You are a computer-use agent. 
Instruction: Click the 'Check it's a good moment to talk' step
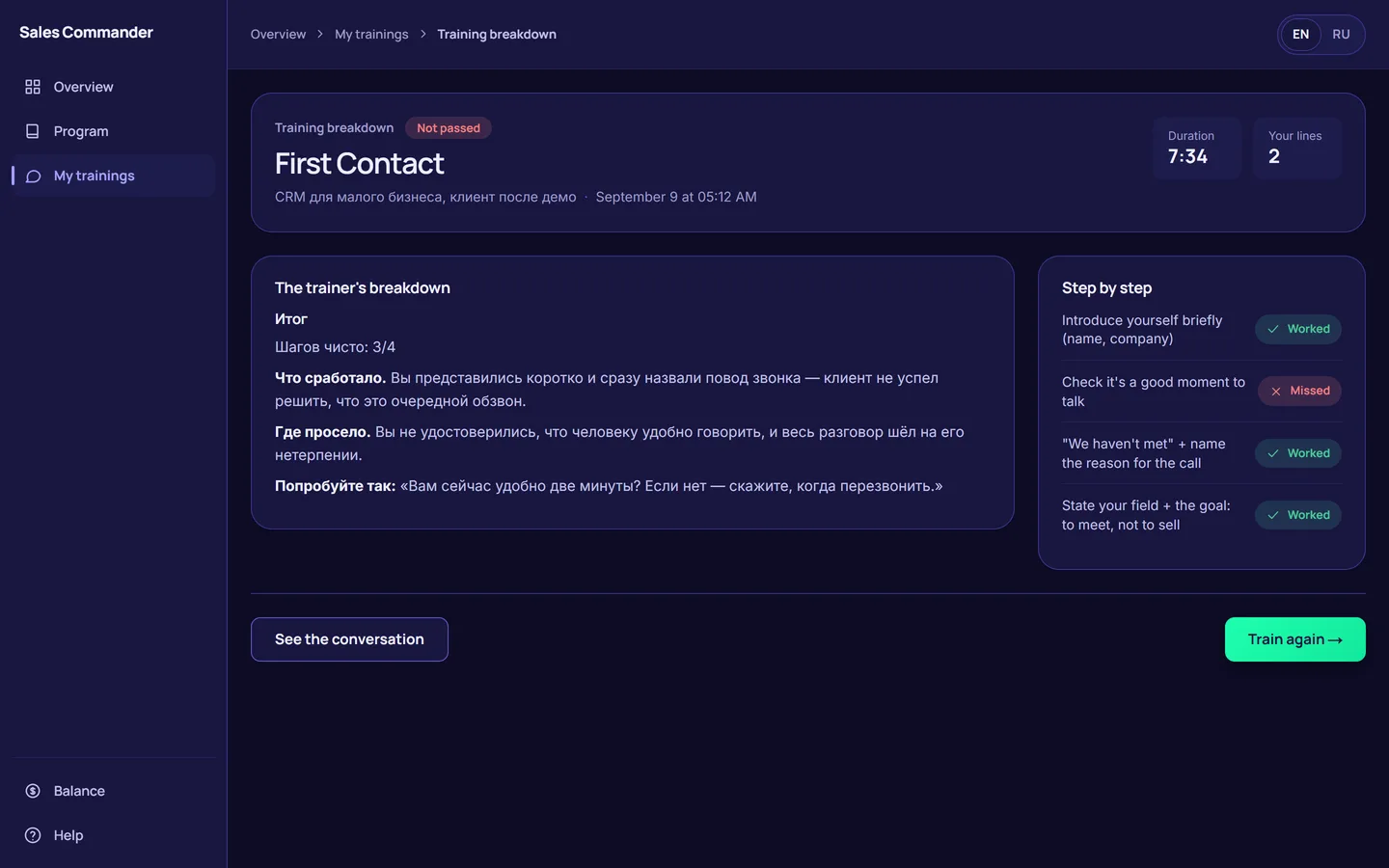[1154, 392]
